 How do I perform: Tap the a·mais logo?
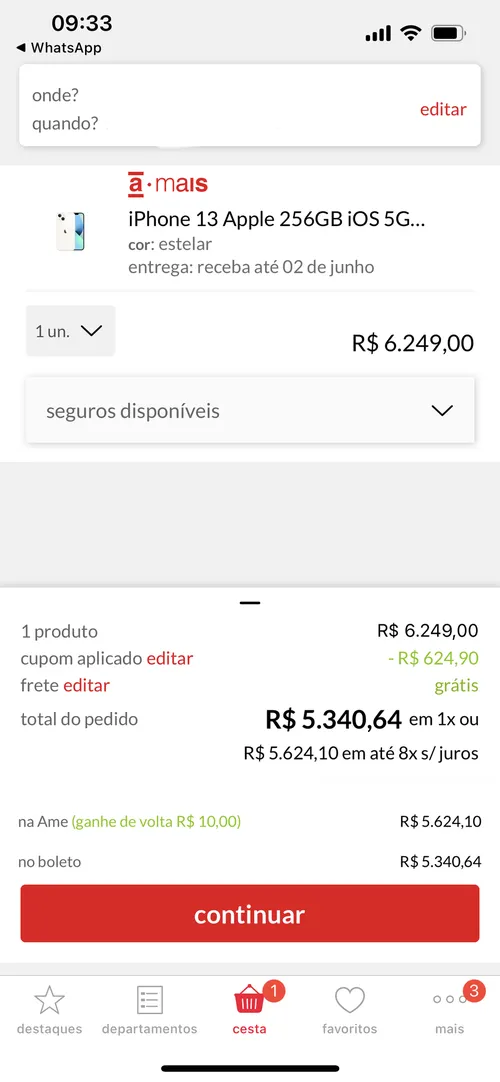(x=168, y=184)
